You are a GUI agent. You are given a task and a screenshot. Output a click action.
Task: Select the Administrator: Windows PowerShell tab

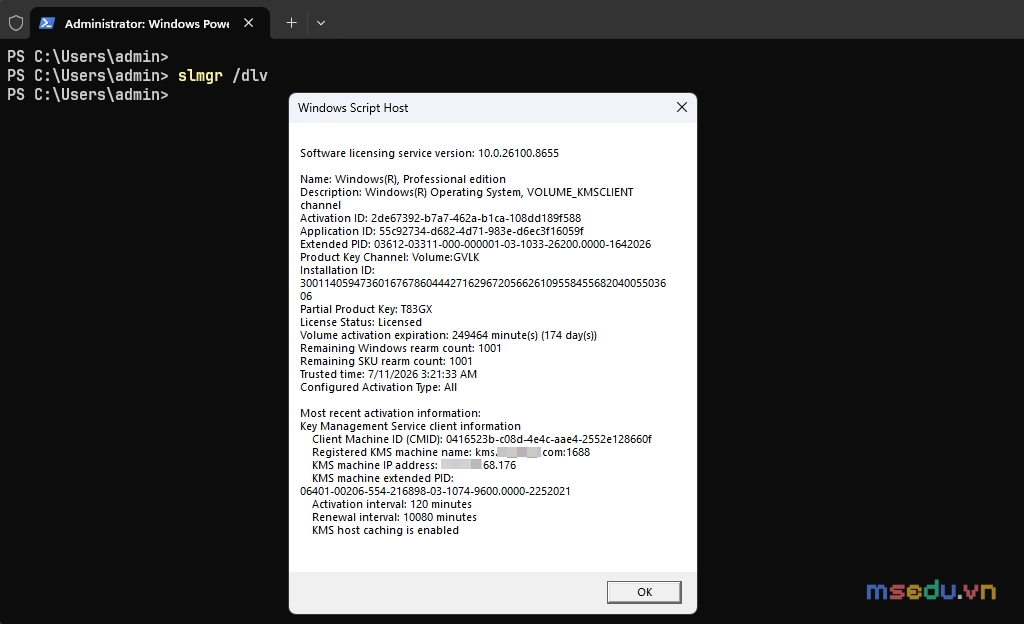point(150,23)
